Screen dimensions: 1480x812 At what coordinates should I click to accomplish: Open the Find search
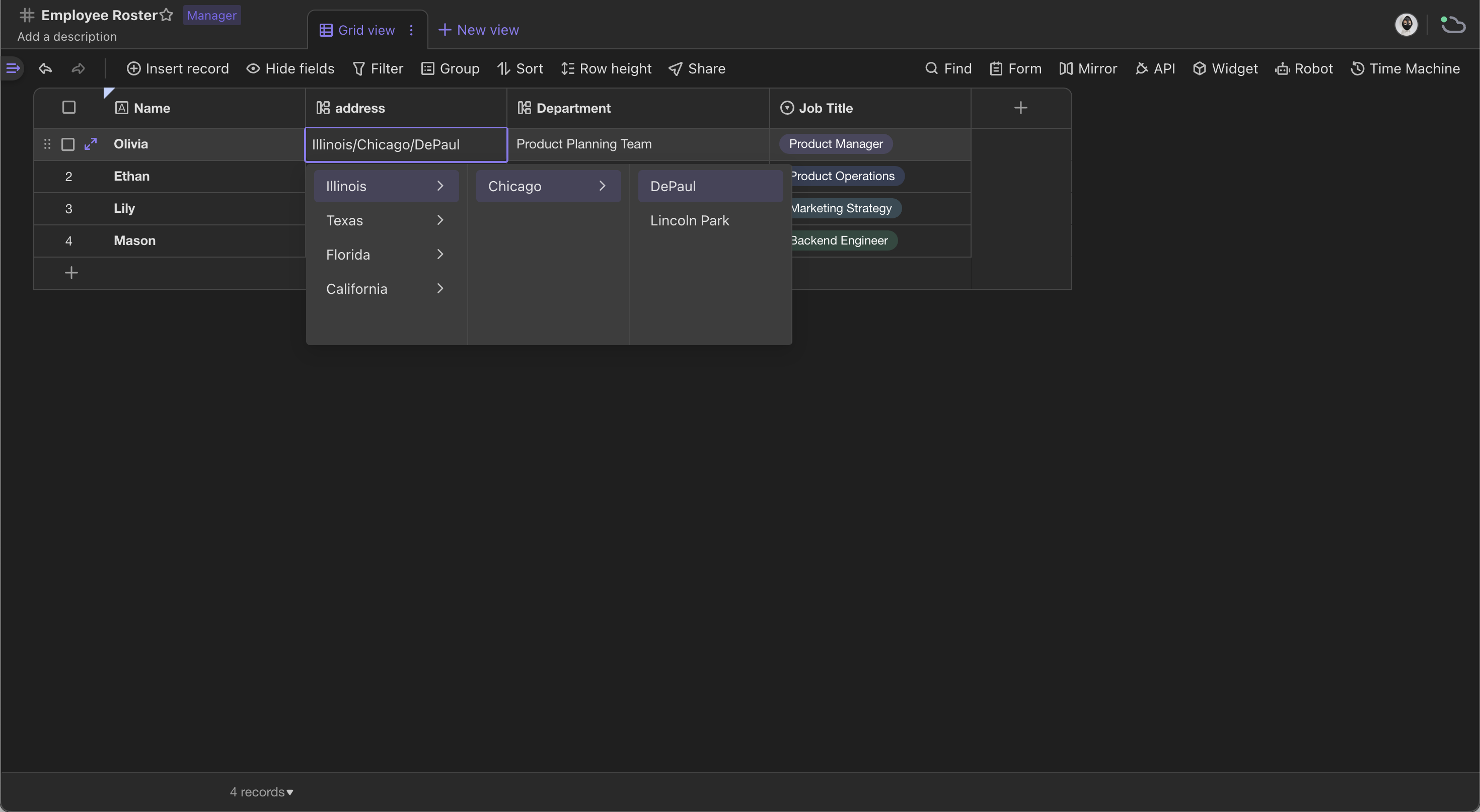click(948, 69)
